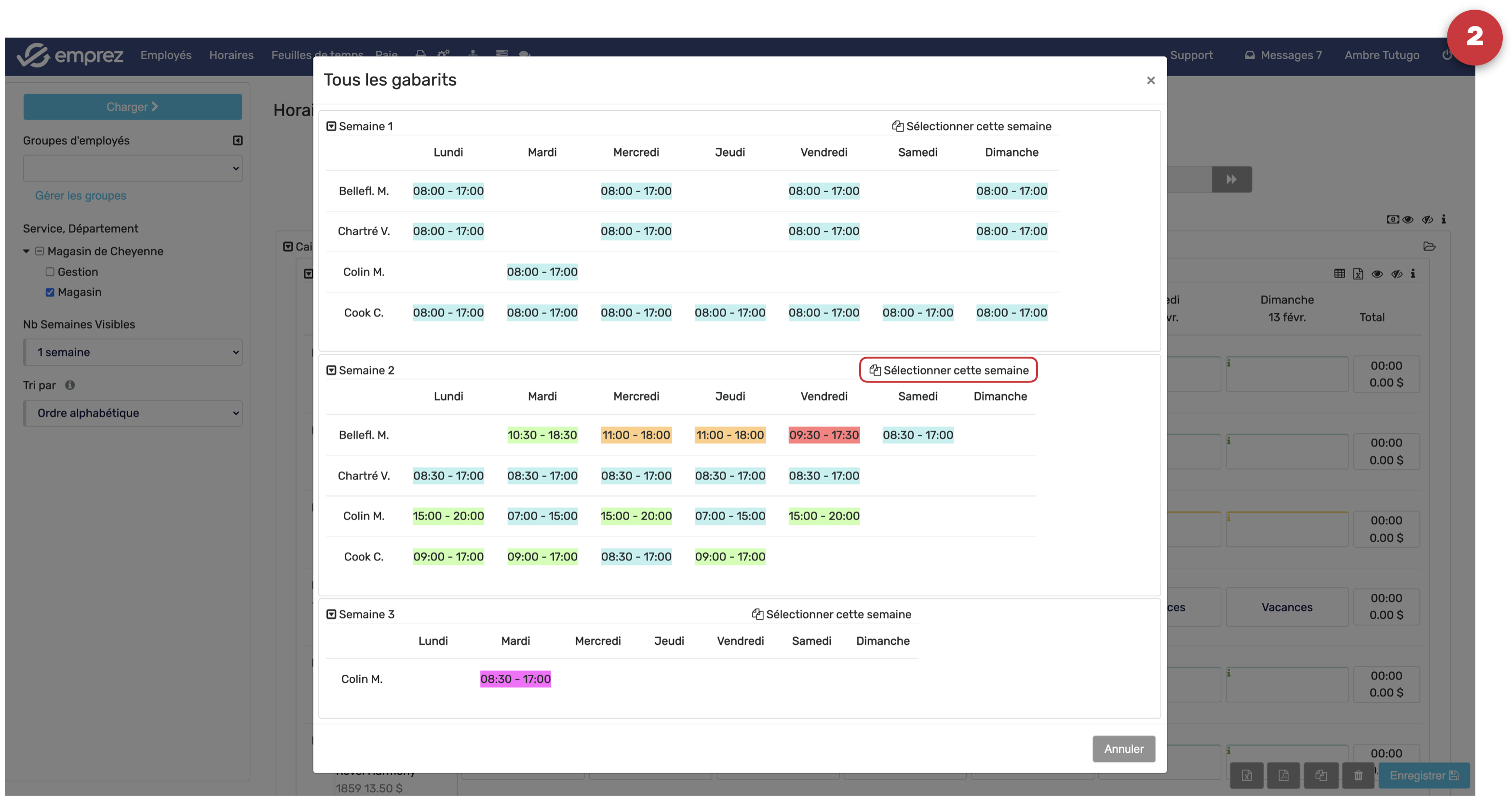Click the copy schedule icon button
The width and height of the screenshot is (1512, 801).
click(1321, 776)
